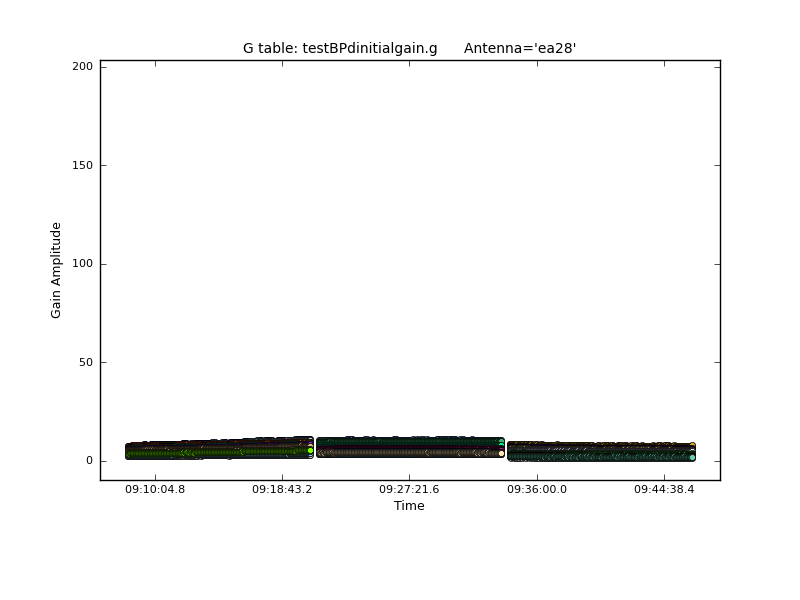The height and width of the screenshot is (600, 800).
Task: Click the white marker ending middle cluster
Action: pos(501,453)
